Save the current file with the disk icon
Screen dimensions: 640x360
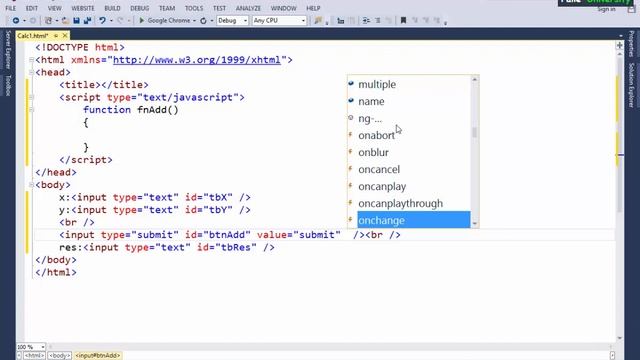point(76,20)
